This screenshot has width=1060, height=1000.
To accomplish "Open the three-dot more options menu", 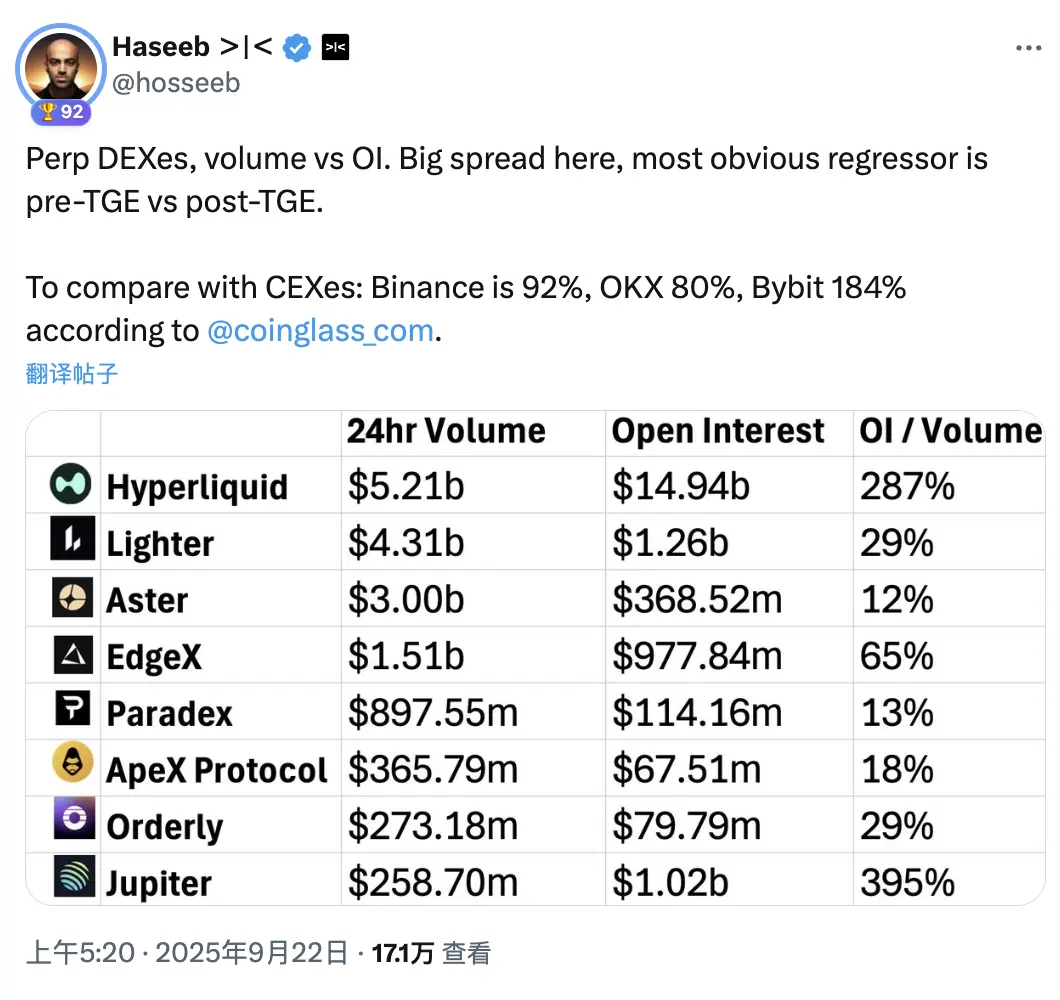I will point(1029,48).
